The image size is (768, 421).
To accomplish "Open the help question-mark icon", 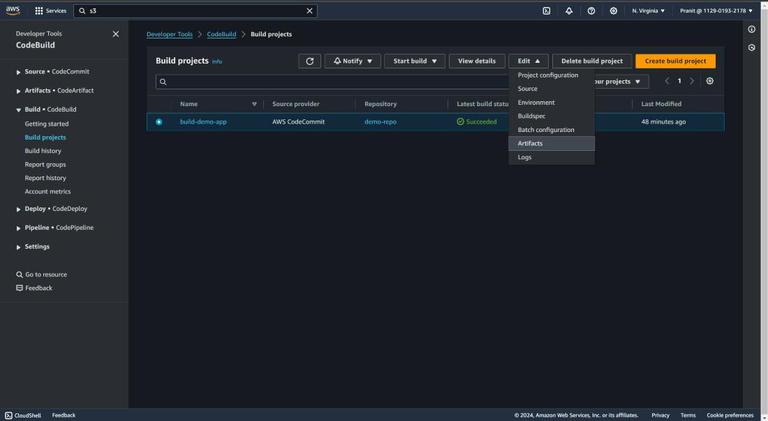I will coord(591,11).
